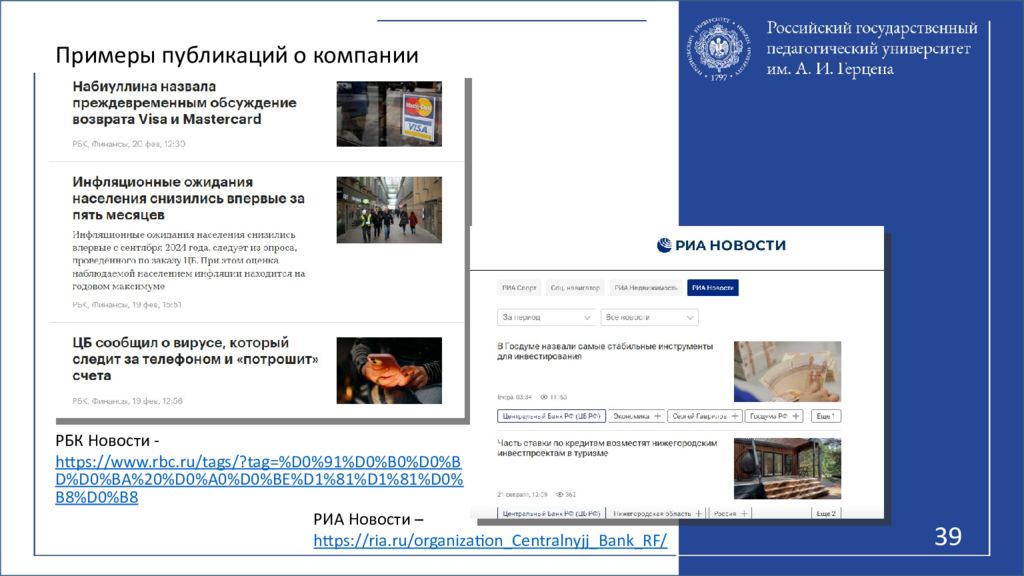
Task: Click the hands holding phone thumbnail
Action: point(389,370)
